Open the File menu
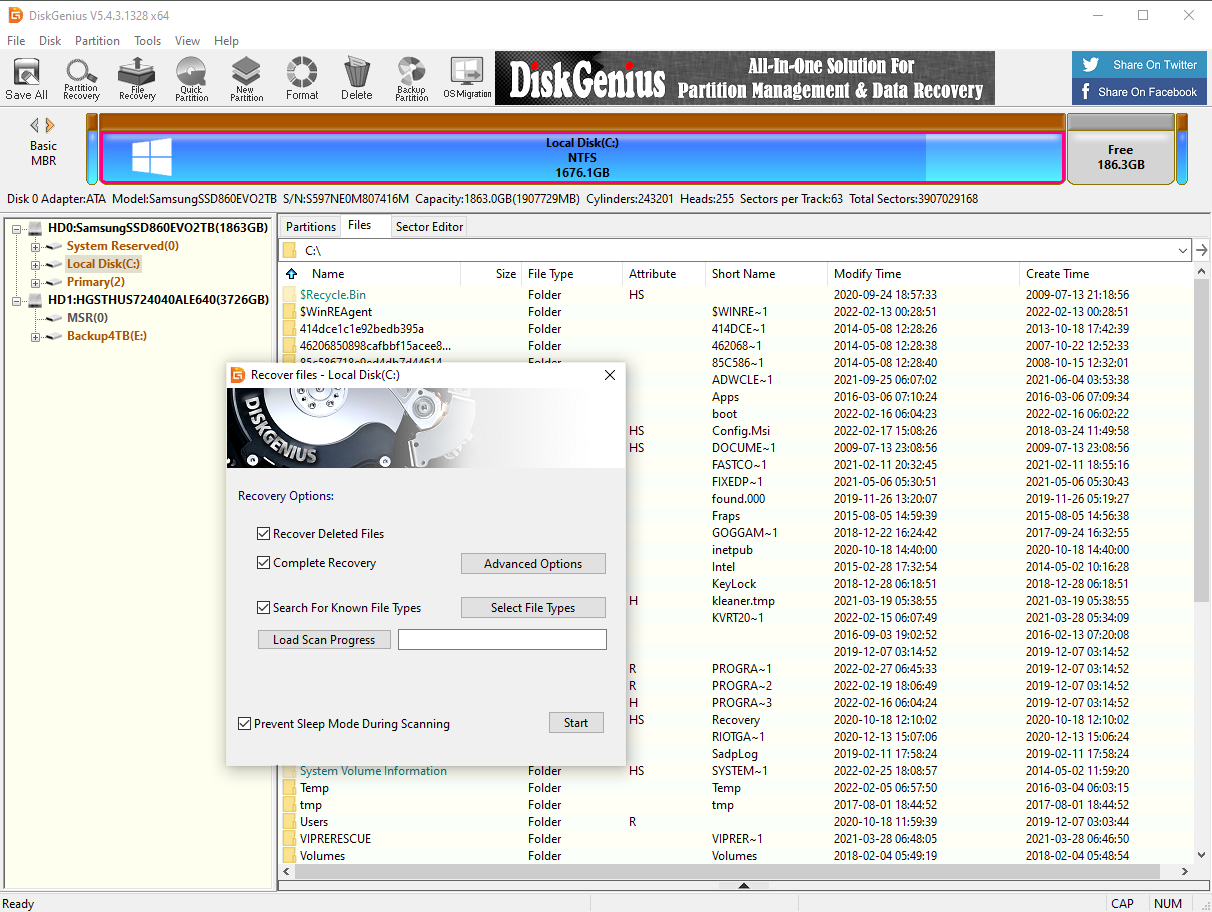1212x912 pixels. click(x=16, y=41)
